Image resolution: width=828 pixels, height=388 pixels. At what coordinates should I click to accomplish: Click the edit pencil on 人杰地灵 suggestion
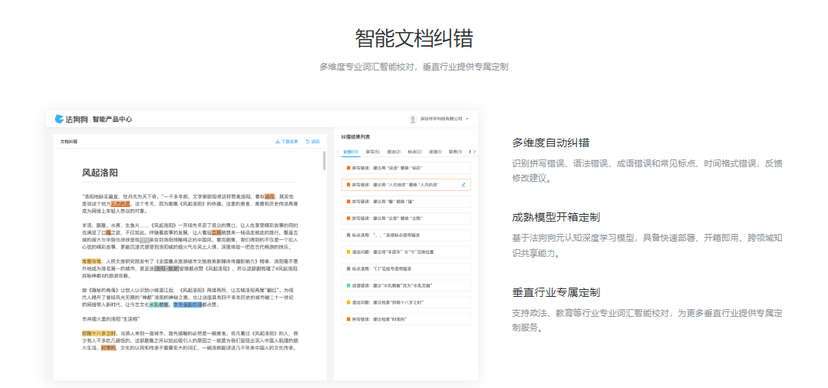pos(464,185)
